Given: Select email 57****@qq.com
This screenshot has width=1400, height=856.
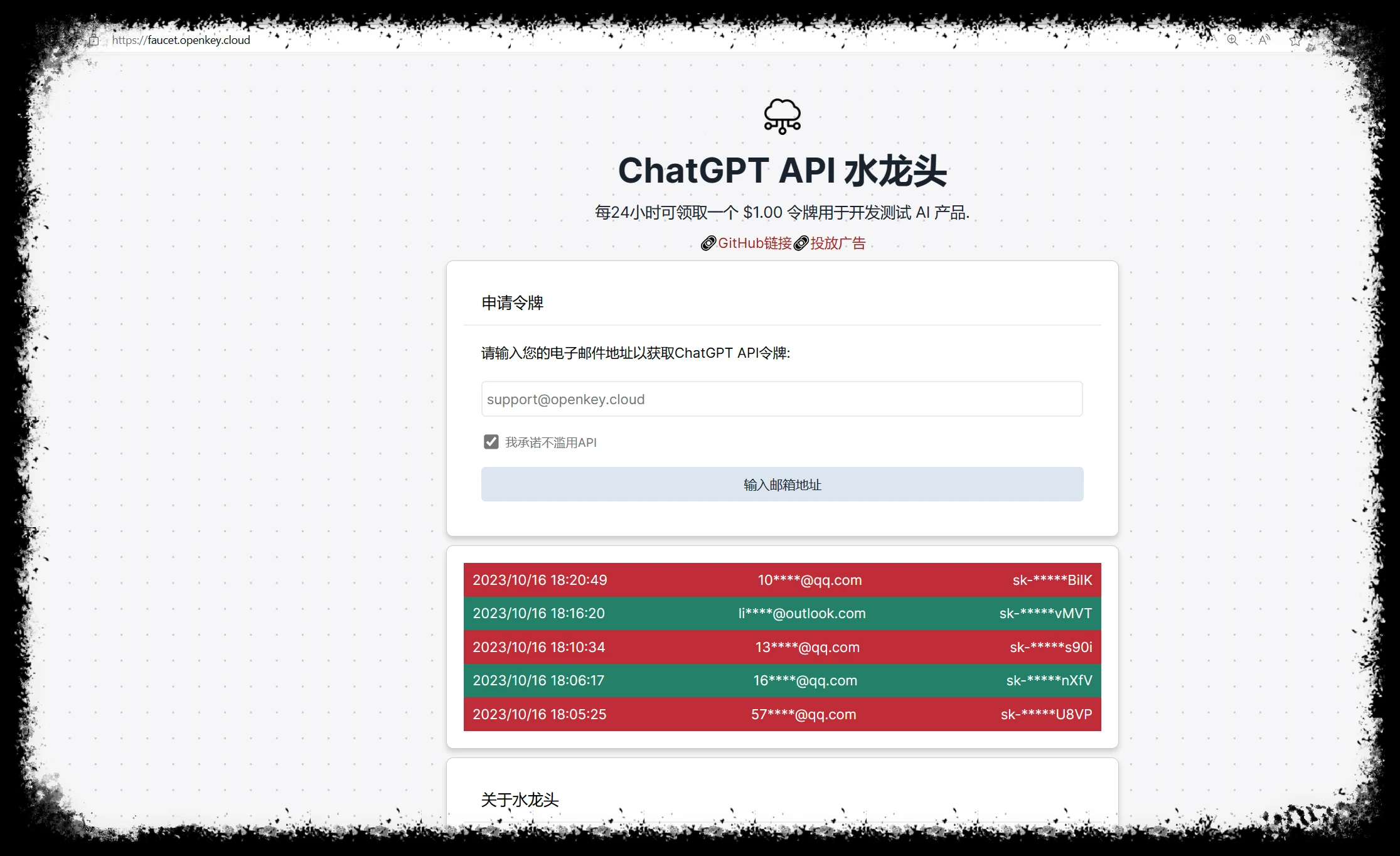Looking at the screenshot, I should 803,714.
